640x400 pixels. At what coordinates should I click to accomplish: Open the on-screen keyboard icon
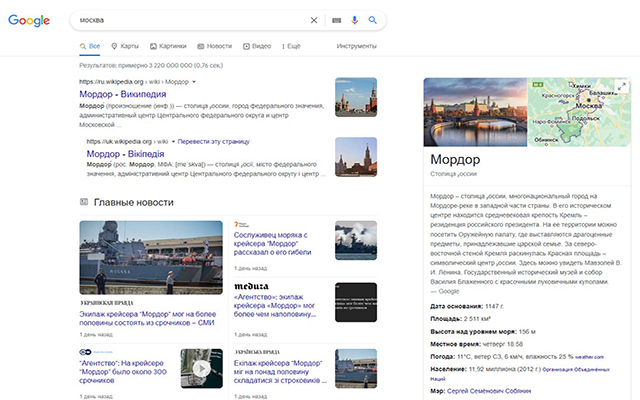336,20
